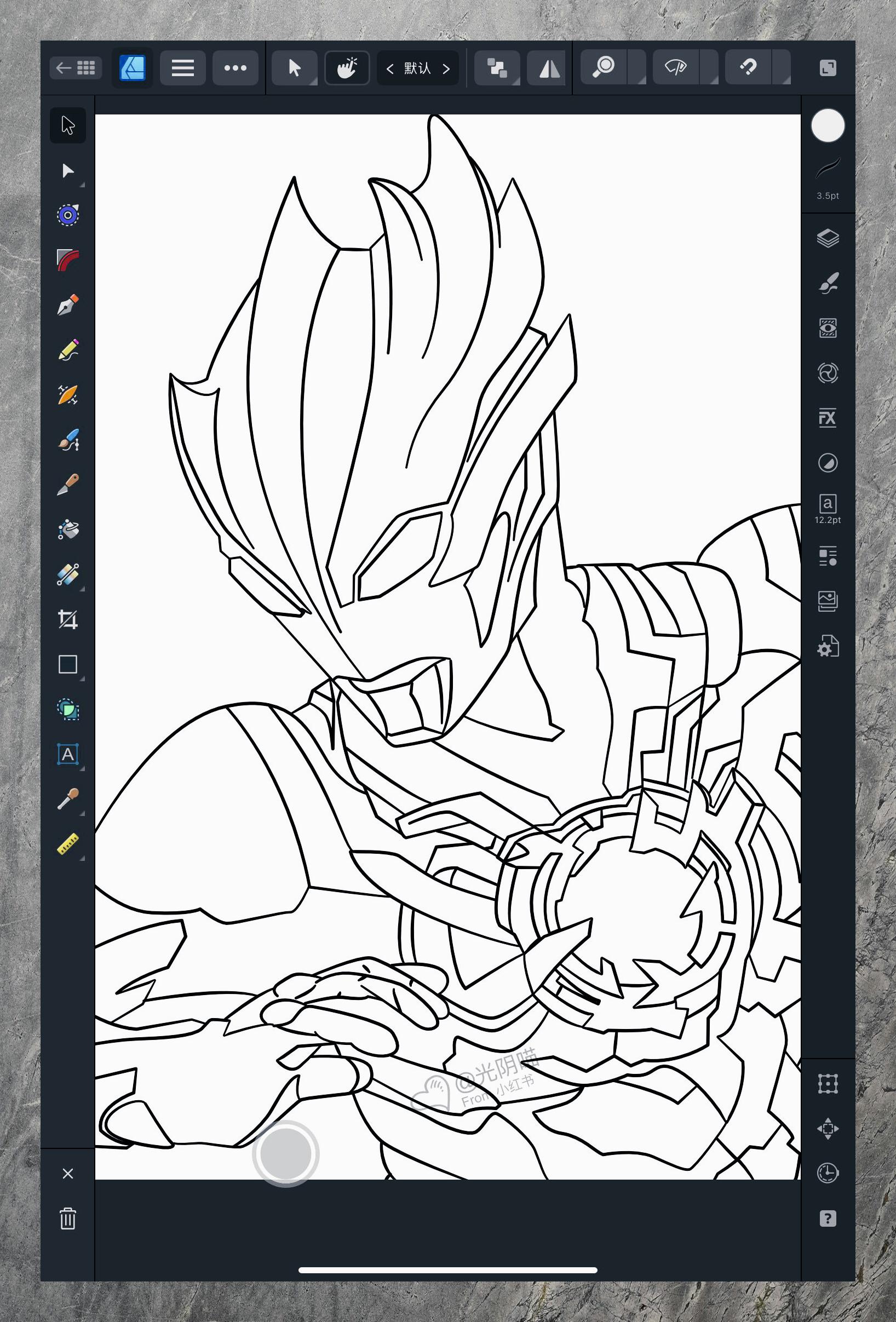Image resolution: width=896 pixels, height=1322 pixels.
Task: Select the Corner tool
Action: pyautogui.click(x=68, y=260)
